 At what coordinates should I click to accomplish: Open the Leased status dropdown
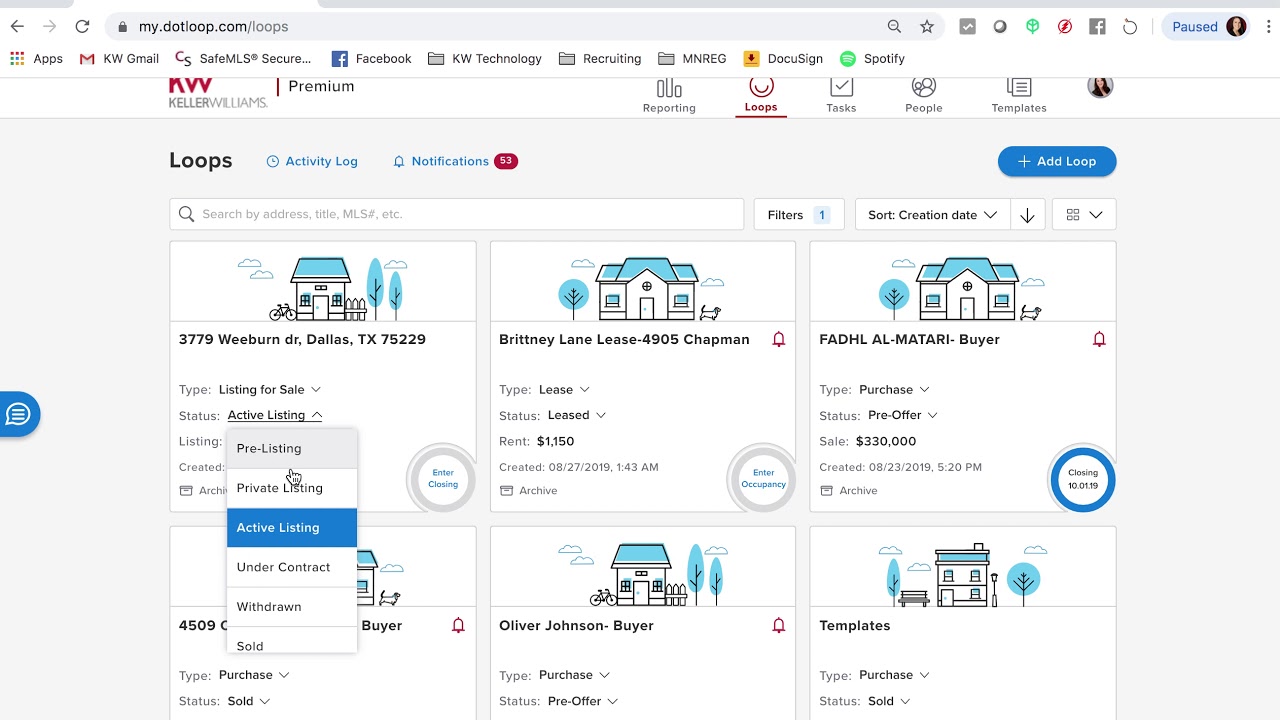(577, 415)
